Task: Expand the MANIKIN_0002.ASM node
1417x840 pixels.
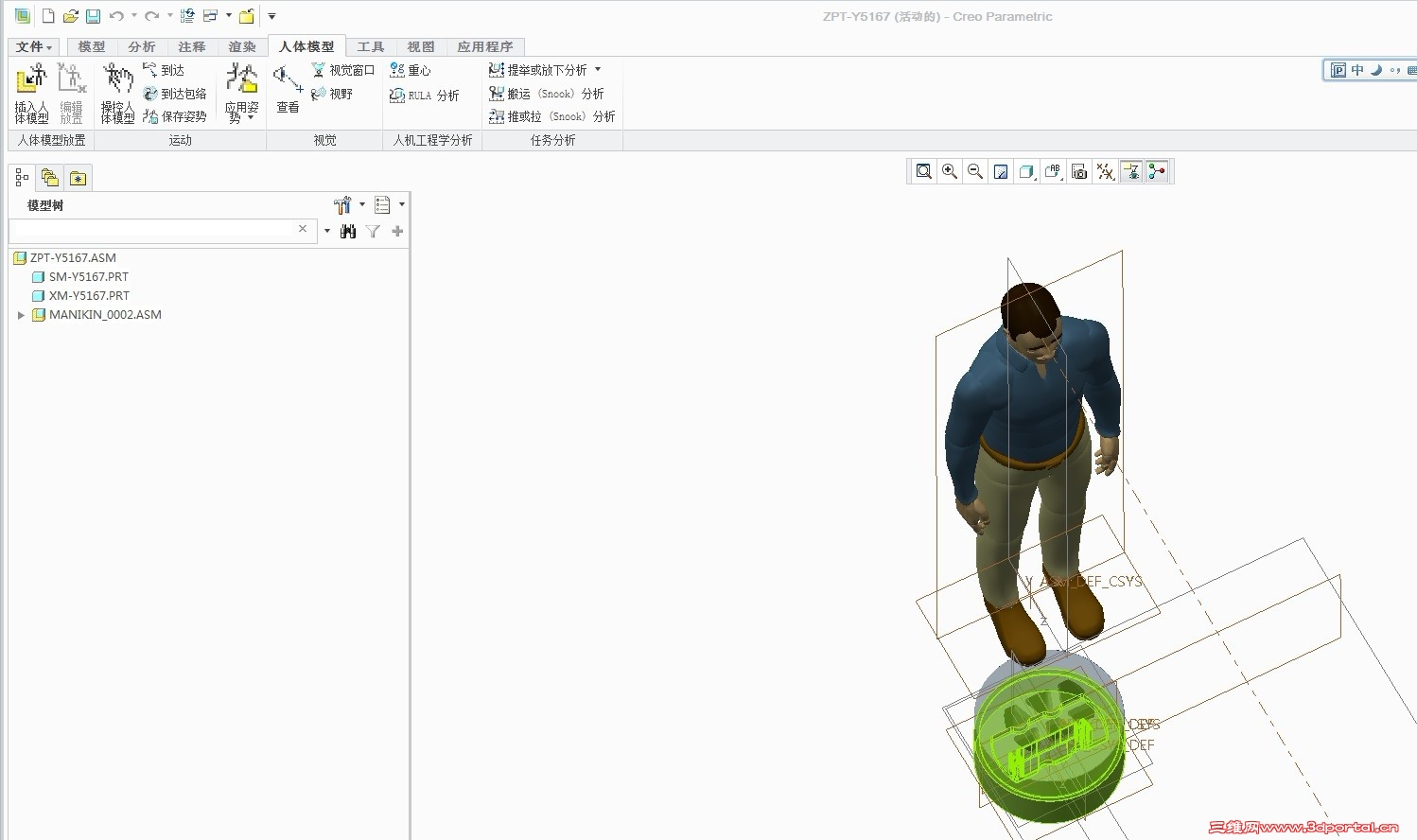Action: pyautogui.click(x=21, y=315)
